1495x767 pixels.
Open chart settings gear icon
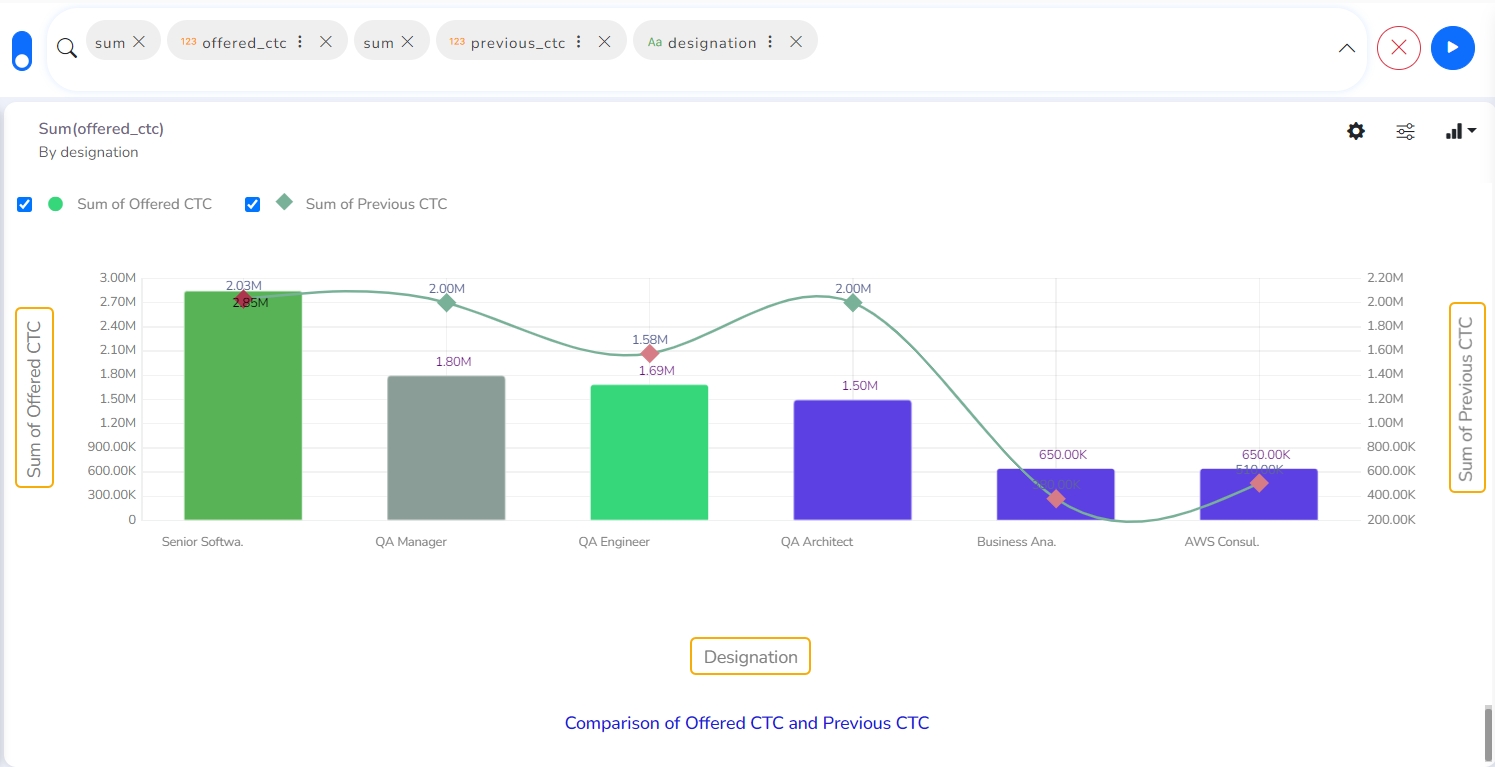point(1356,131)
